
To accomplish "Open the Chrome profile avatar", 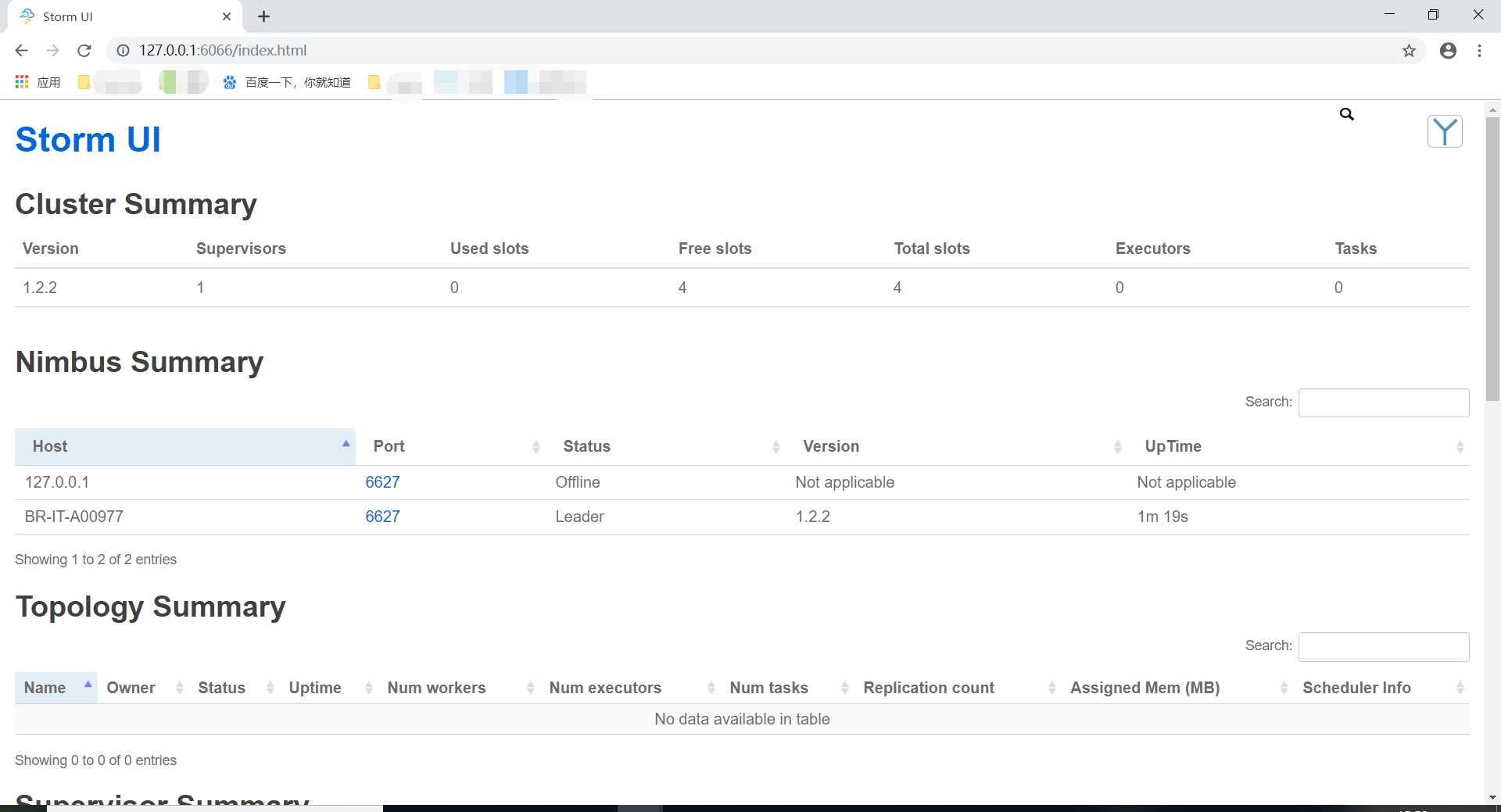I will click(x=1448, y=51).
